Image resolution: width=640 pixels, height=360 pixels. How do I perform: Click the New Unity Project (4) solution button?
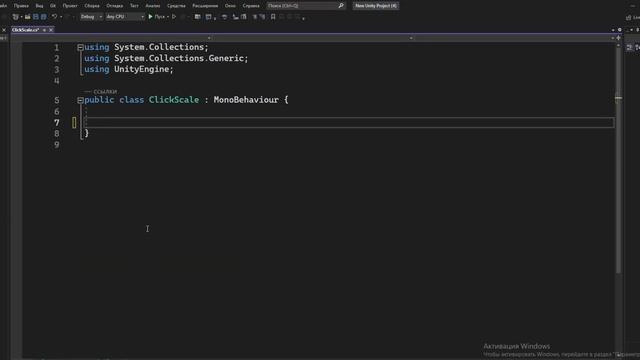(x=376, y=6)
